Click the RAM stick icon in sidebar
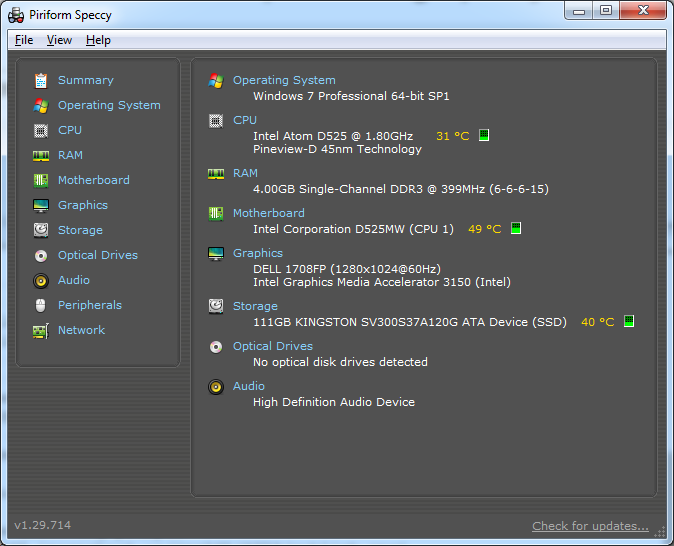Viewport: 674px width, 546px height. click(x=41, y=156)
